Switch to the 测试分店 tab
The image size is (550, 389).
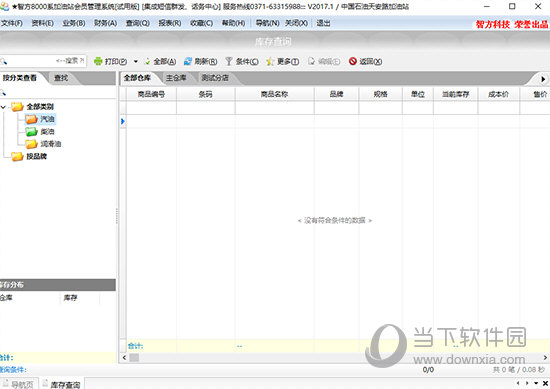coord(215,78)
